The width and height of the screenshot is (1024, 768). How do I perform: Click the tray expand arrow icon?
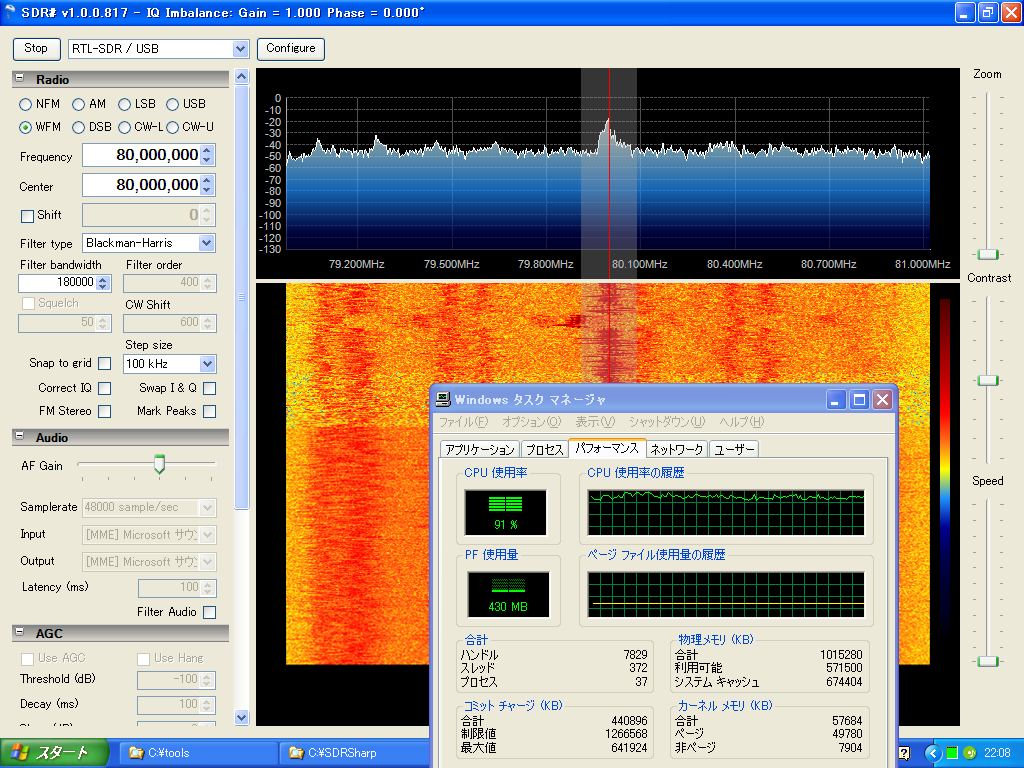point(933,753)
